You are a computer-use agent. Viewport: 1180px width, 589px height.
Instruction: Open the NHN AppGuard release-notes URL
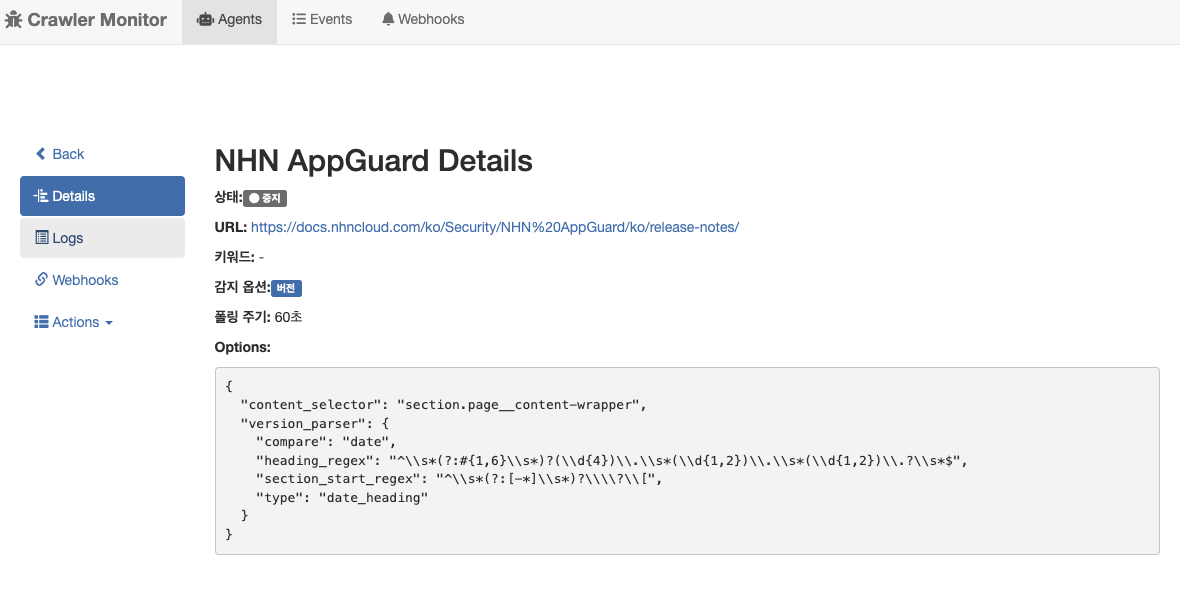(x=495, y=227)
